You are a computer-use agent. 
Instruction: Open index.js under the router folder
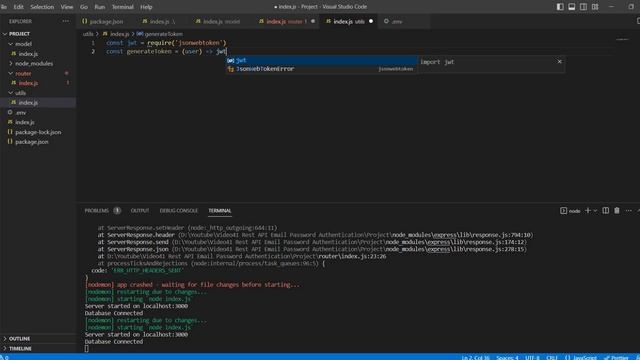[x=28, y=83]
